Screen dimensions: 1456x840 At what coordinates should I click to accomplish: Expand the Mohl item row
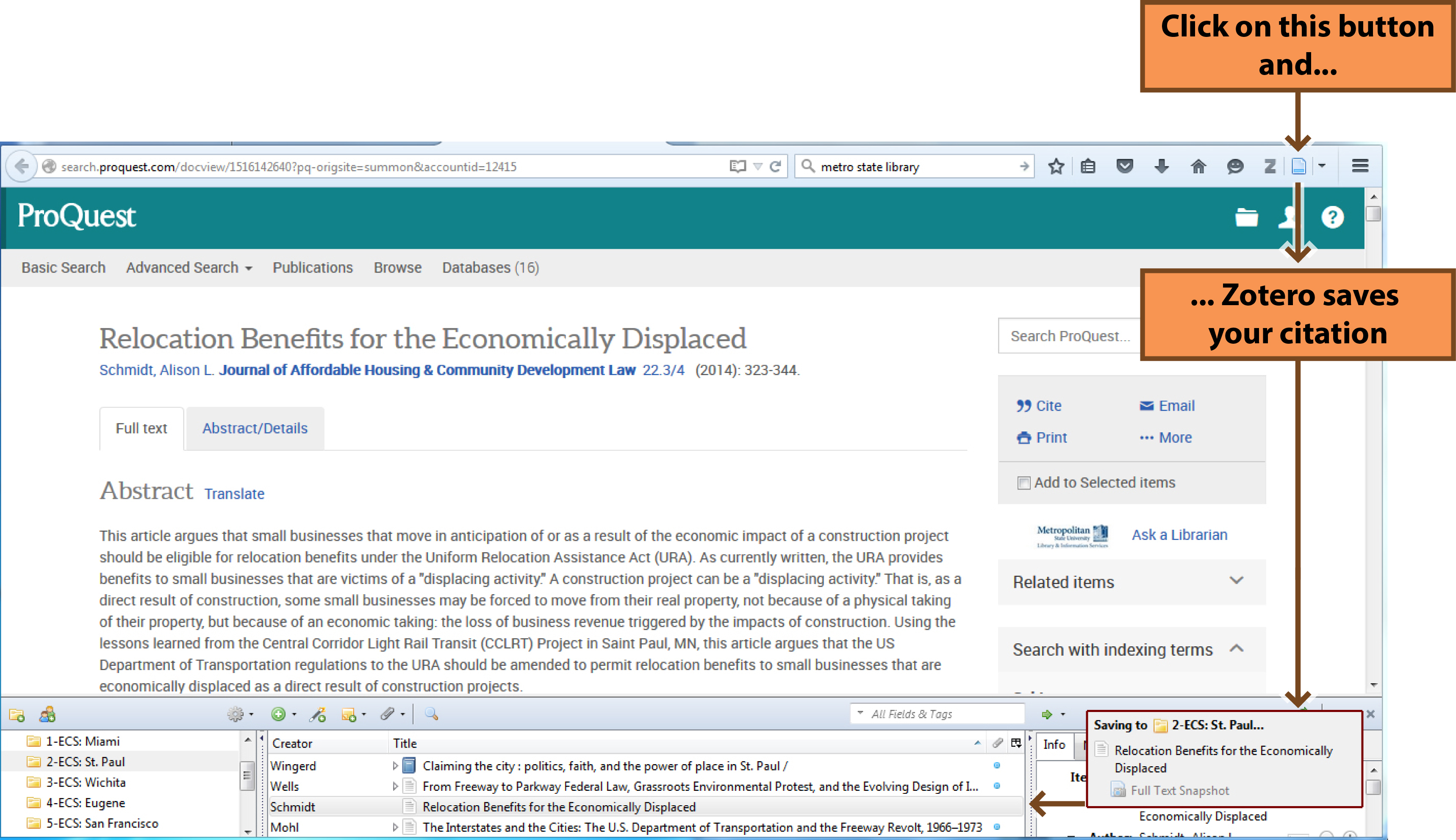coord(395,827)
